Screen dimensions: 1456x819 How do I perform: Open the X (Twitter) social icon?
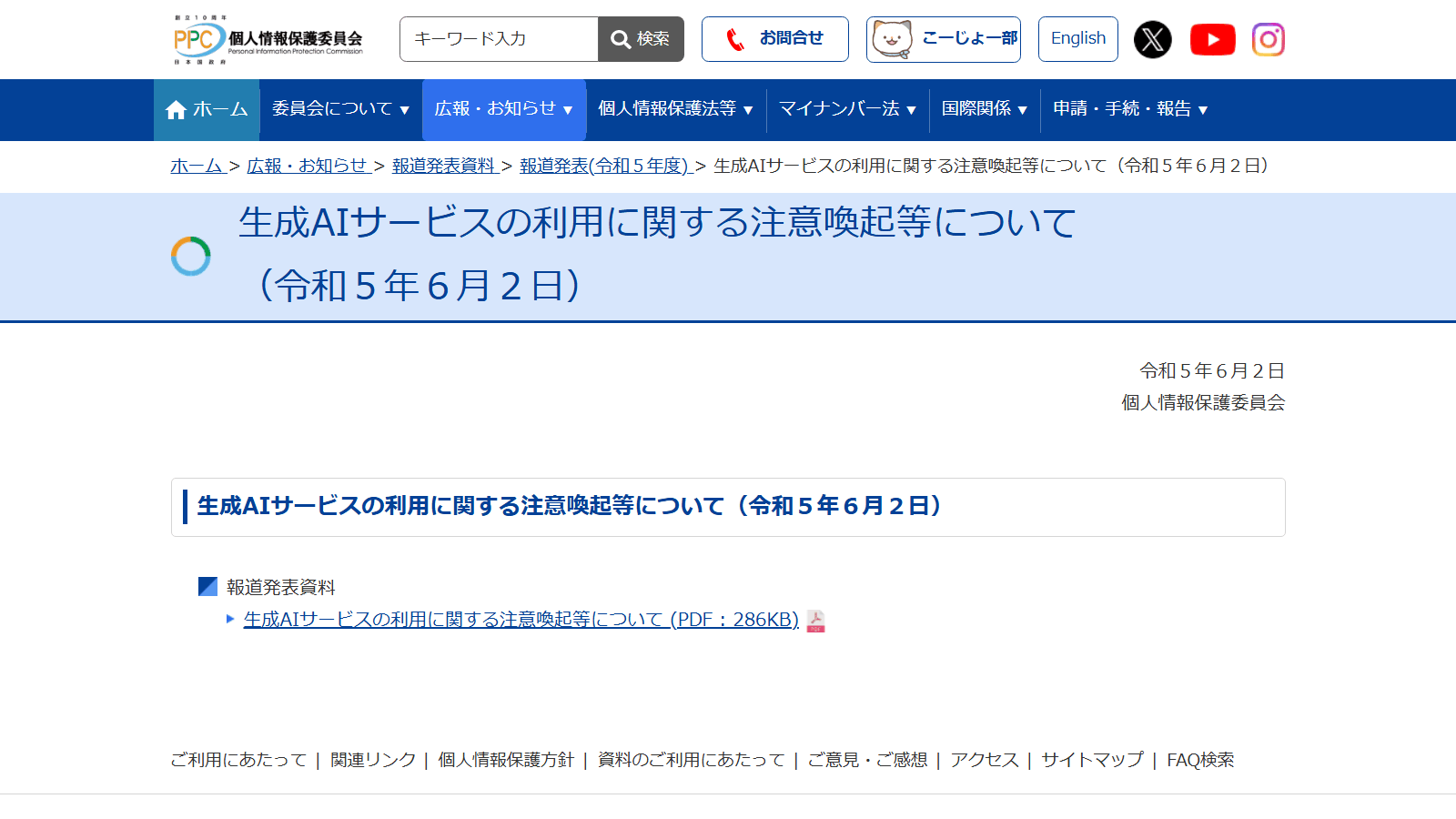pyautogui.click(x=1152, y=39)
